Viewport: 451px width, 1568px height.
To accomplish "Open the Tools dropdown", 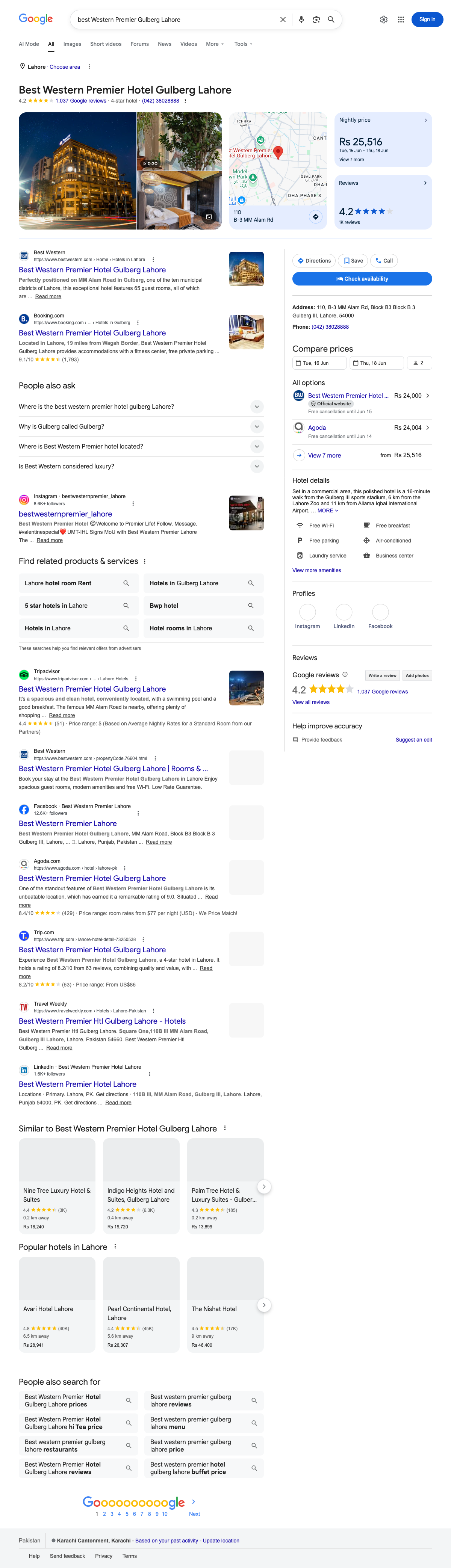I will pyautogui.click(x=244, y=44).
